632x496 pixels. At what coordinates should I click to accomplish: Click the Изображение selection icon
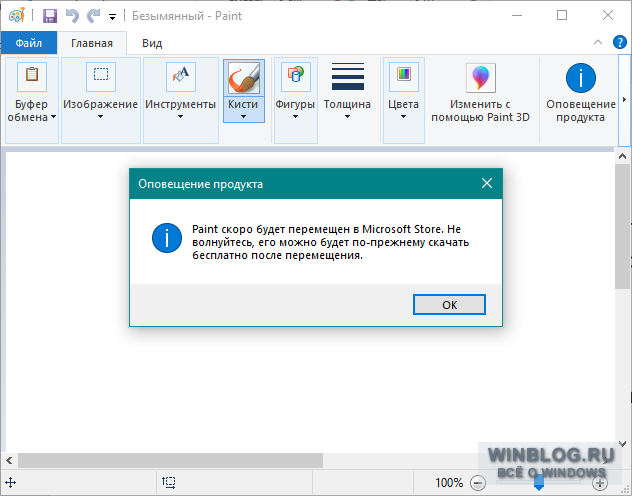pos(101,76)
